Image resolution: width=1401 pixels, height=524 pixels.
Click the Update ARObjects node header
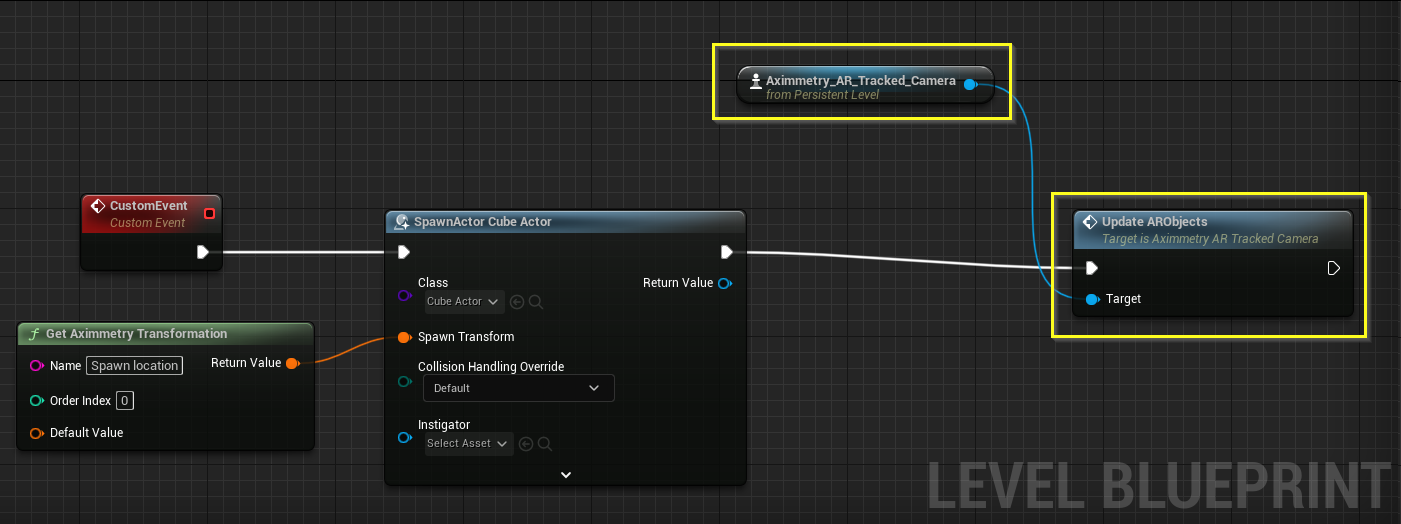coord(1212,229)
